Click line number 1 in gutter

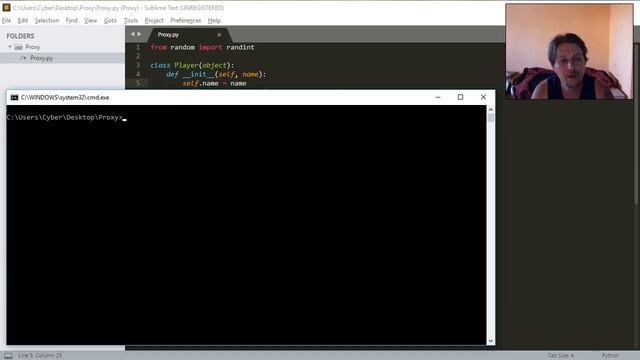point(138,47)
